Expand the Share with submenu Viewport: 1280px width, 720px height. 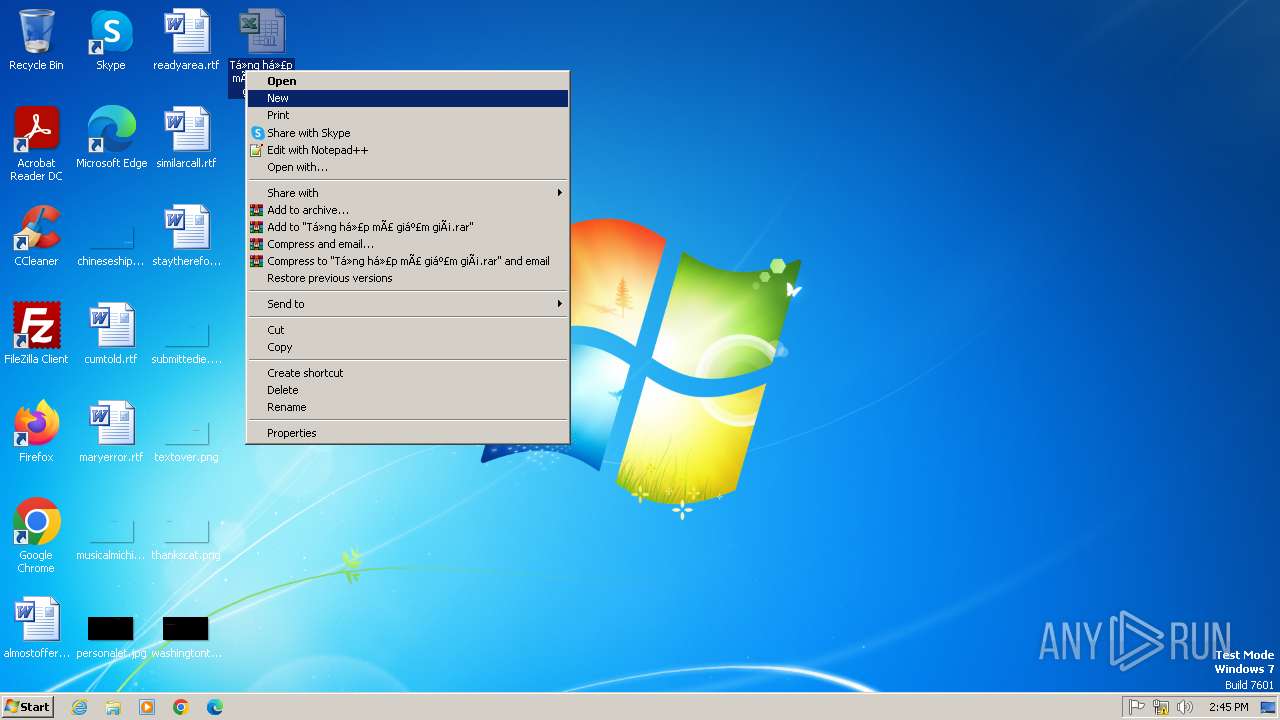tap(408, 193)
